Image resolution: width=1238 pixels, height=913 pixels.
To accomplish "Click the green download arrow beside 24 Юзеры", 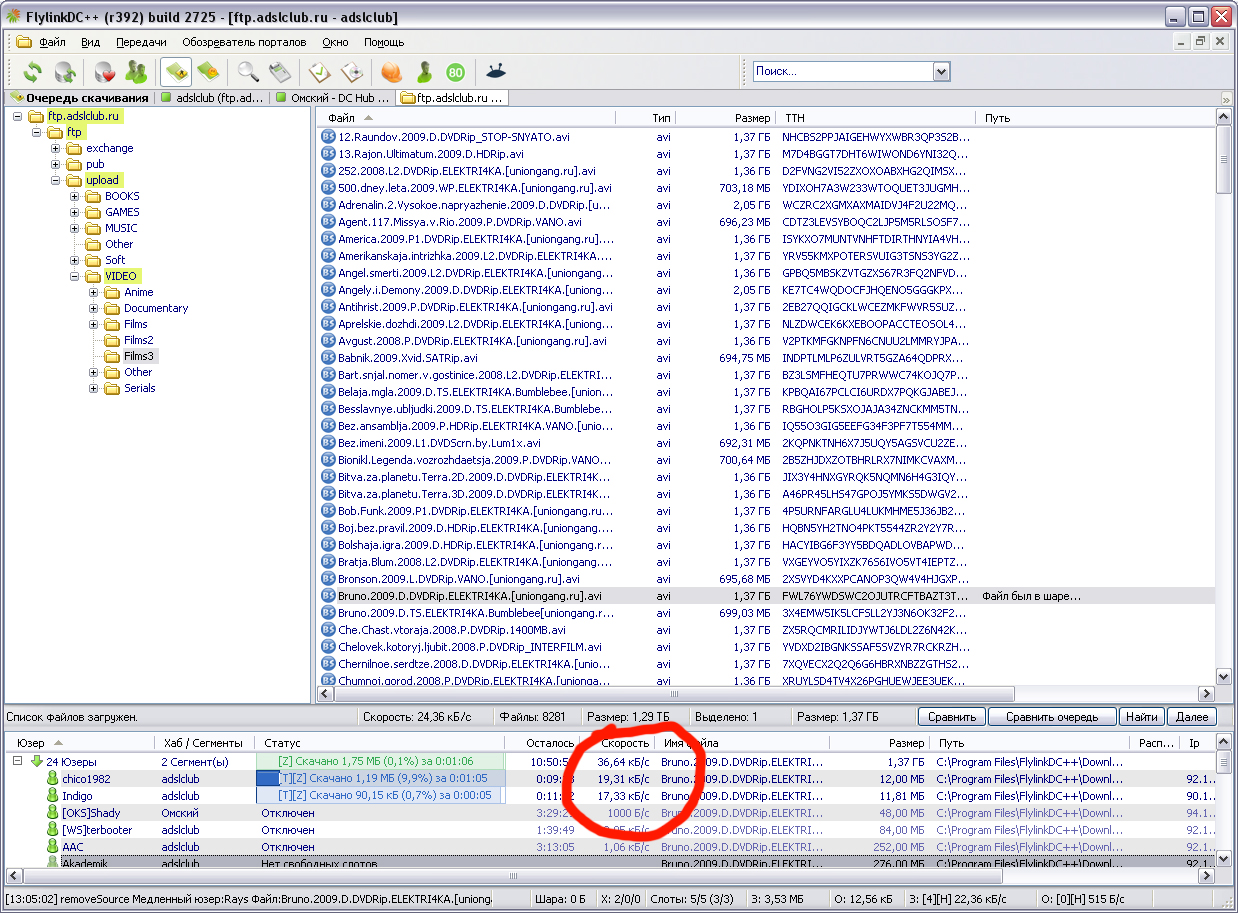I will [x=37, y=762].
